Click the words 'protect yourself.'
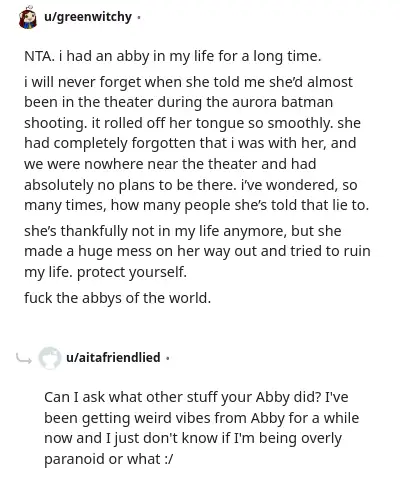 pos(132,272)
